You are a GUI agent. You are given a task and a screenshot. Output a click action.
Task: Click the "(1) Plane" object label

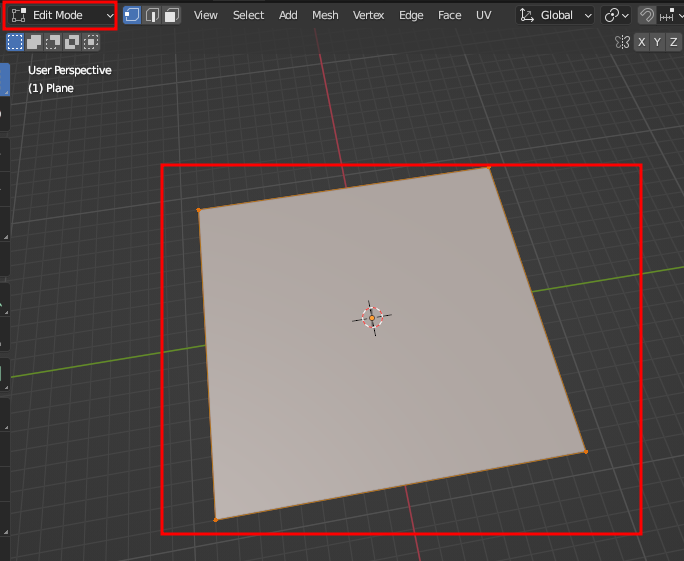click(x=51, y=88)
